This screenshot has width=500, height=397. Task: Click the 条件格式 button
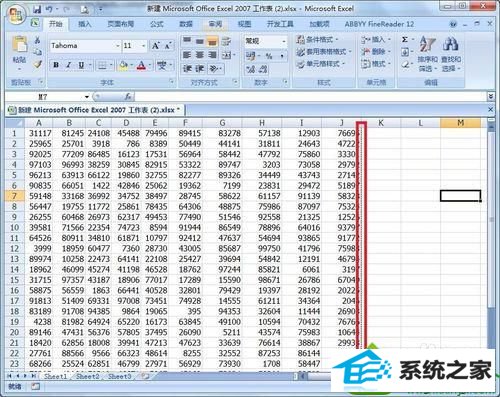(x=317, y=40)
